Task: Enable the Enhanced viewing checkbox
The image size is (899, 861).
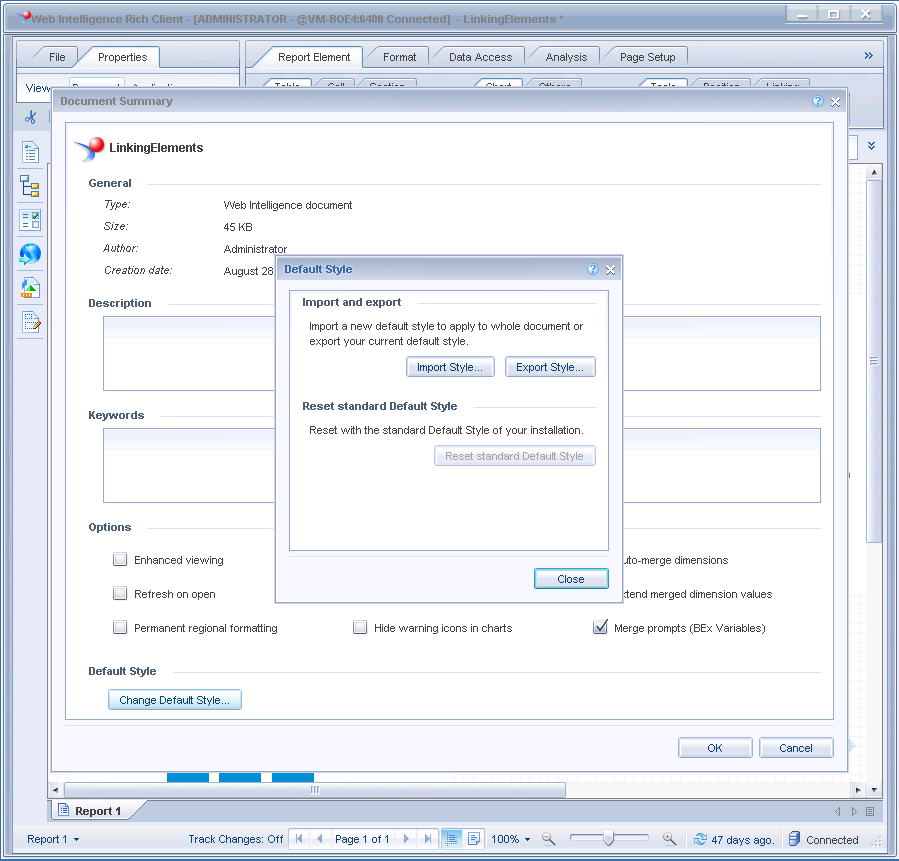Action: (120, 559)
